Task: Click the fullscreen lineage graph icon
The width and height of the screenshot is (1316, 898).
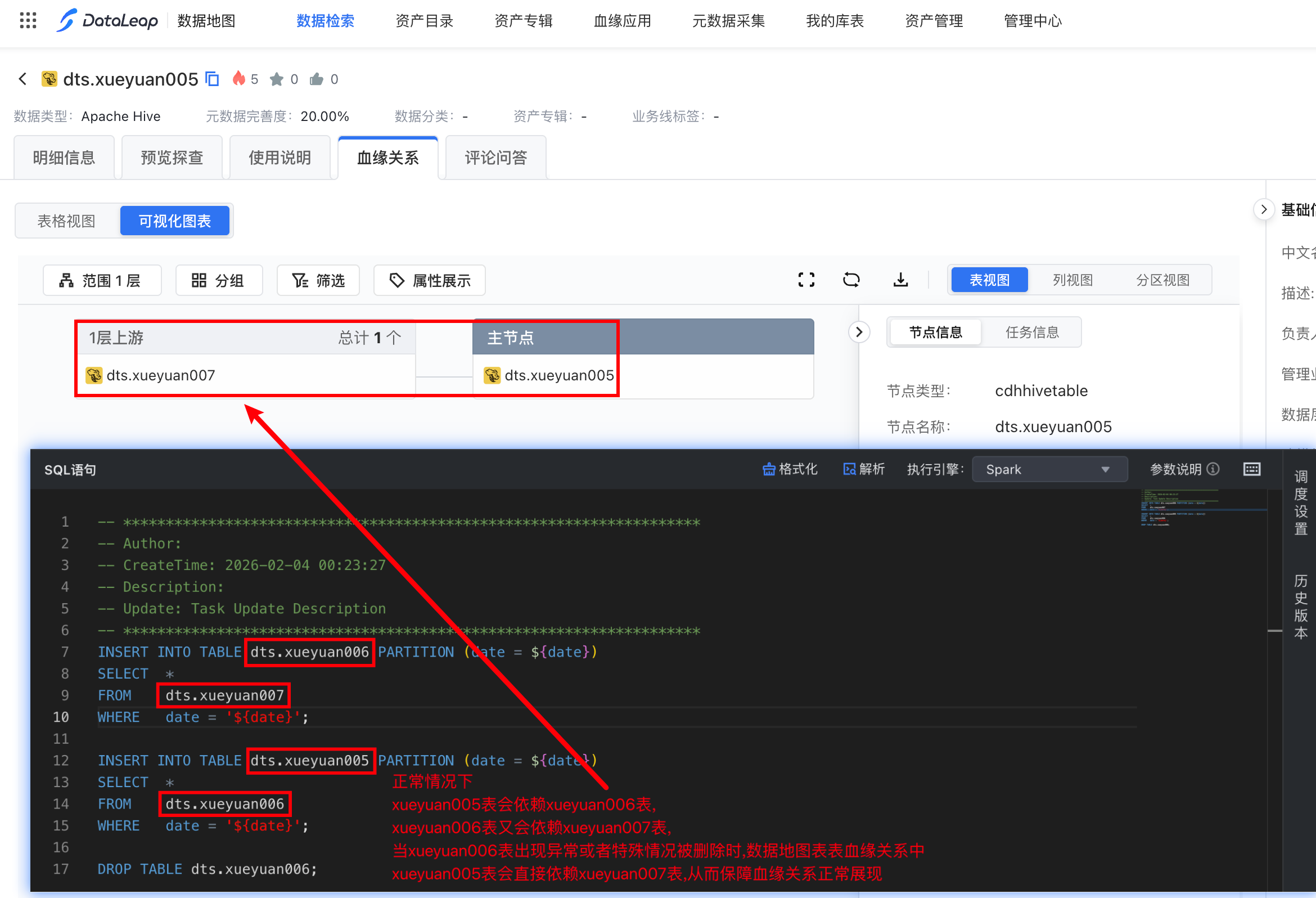Action: [806, 280]
